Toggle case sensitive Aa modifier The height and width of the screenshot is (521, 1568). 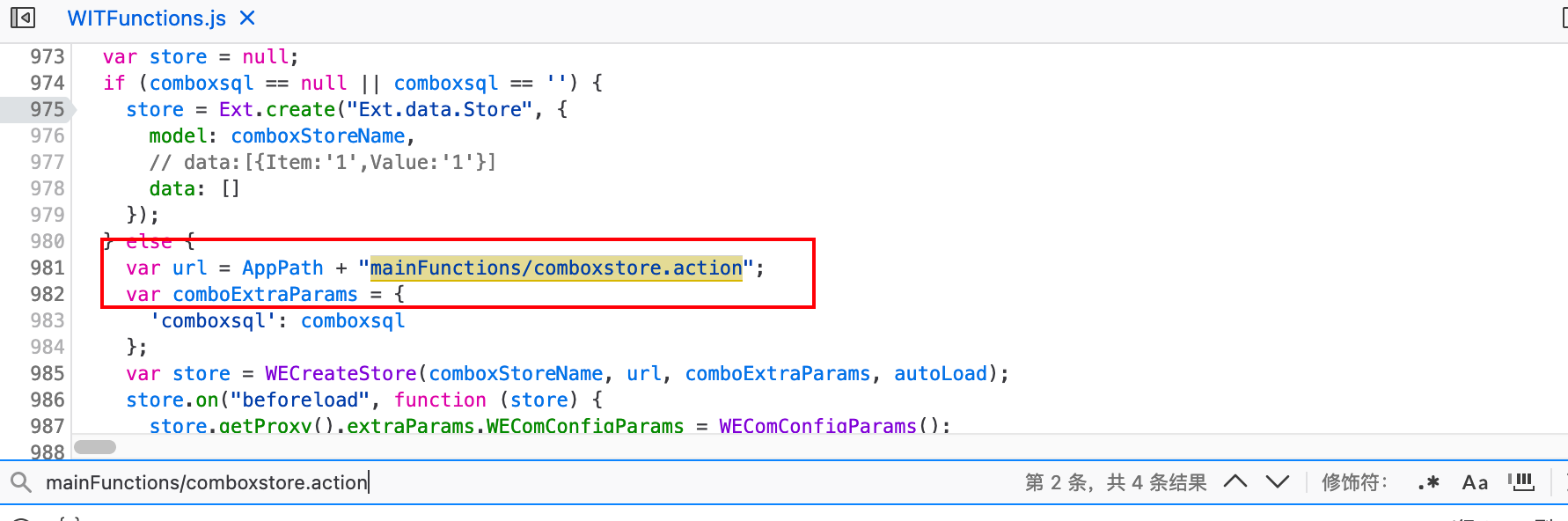coord(1475,482)
